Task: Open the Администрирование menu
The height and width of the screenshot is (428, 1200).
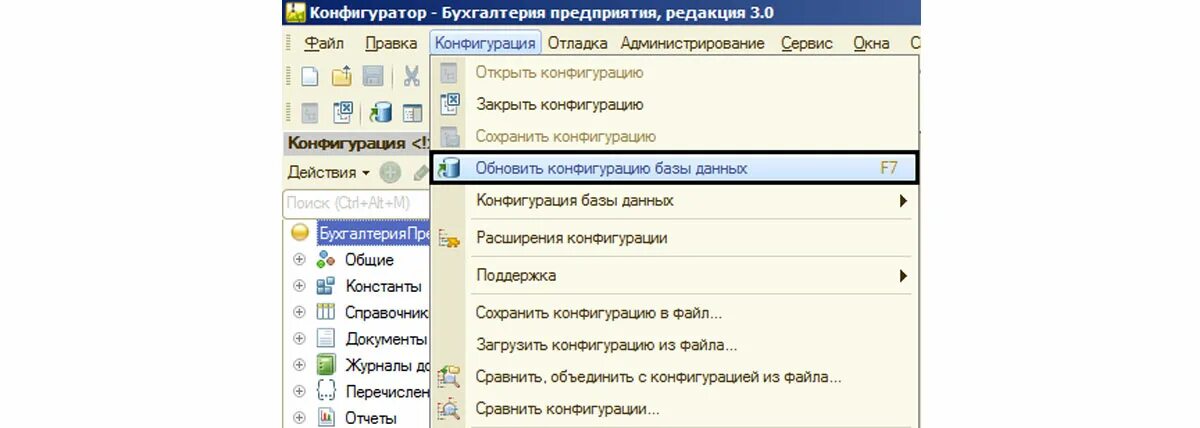Action: [x=692, y=43]
